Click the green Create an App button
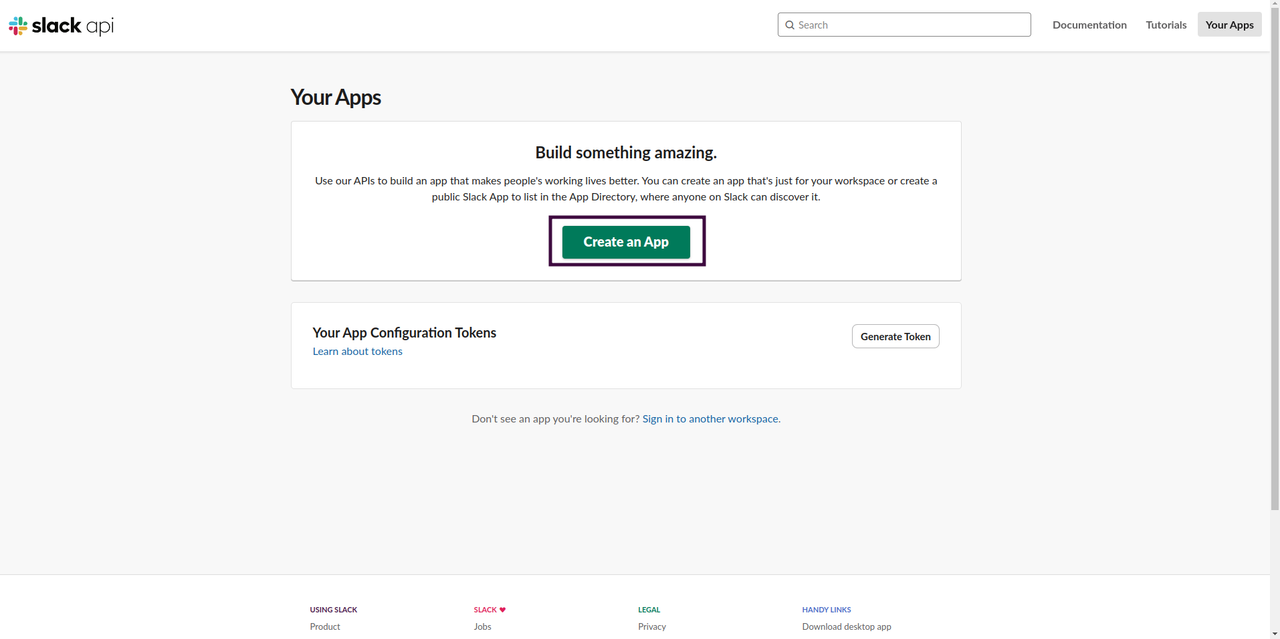The width and height of the screenshot is (1280, 639). (x=626, y=242)
